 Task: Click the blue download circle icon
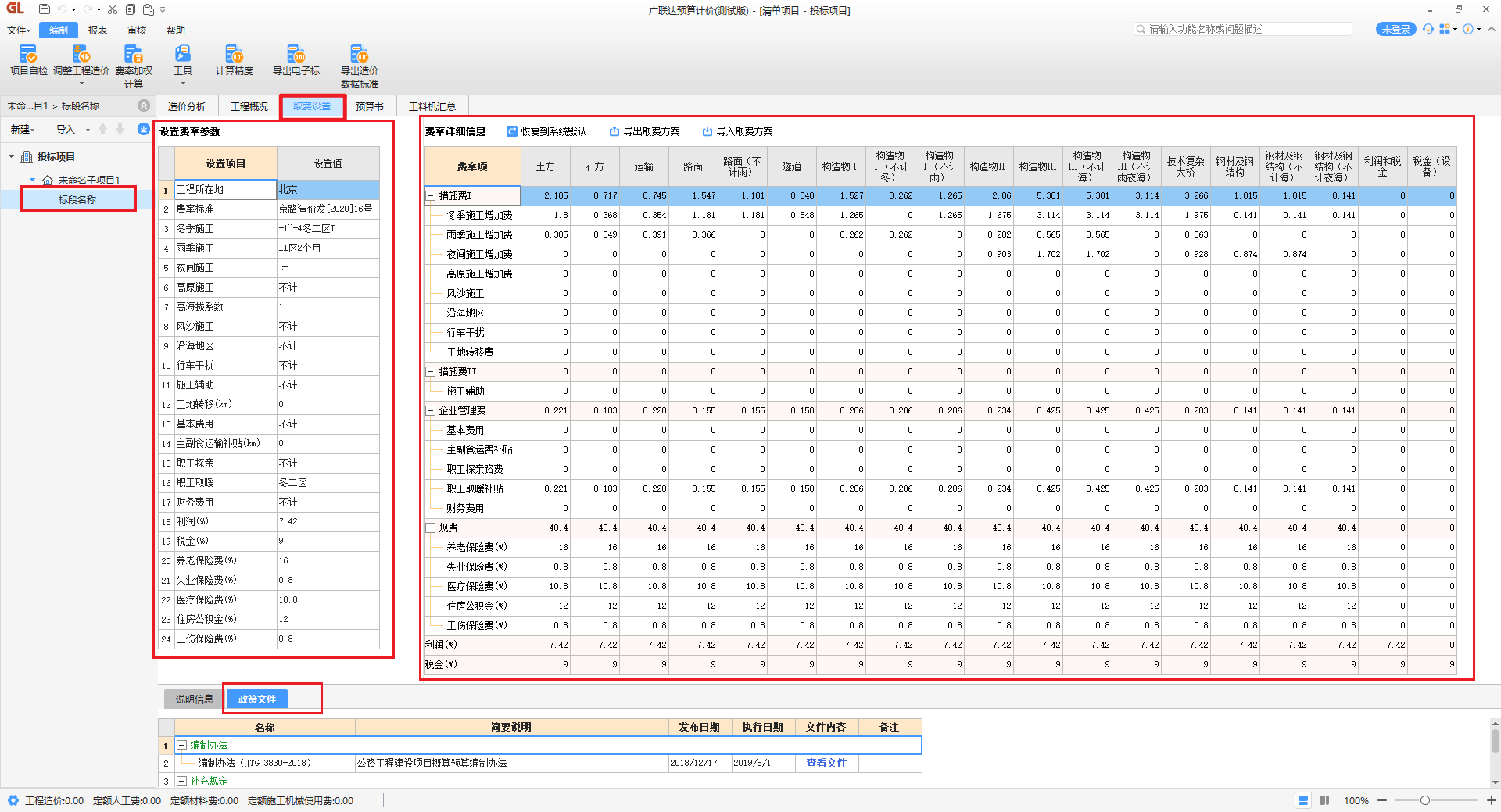click(x=144, y=129)
